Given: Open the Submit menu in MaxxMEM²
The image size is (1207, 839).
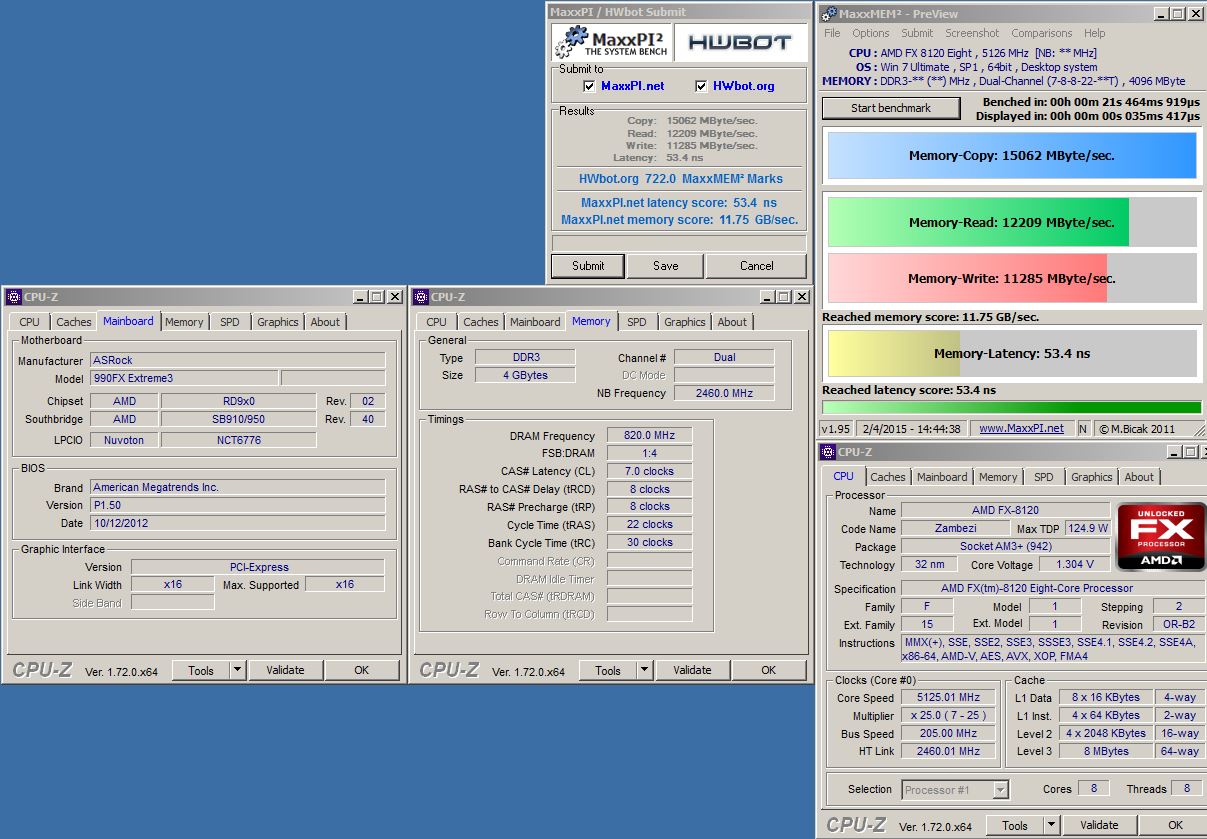Looking at the screenshot, I should tap(917, 33).
